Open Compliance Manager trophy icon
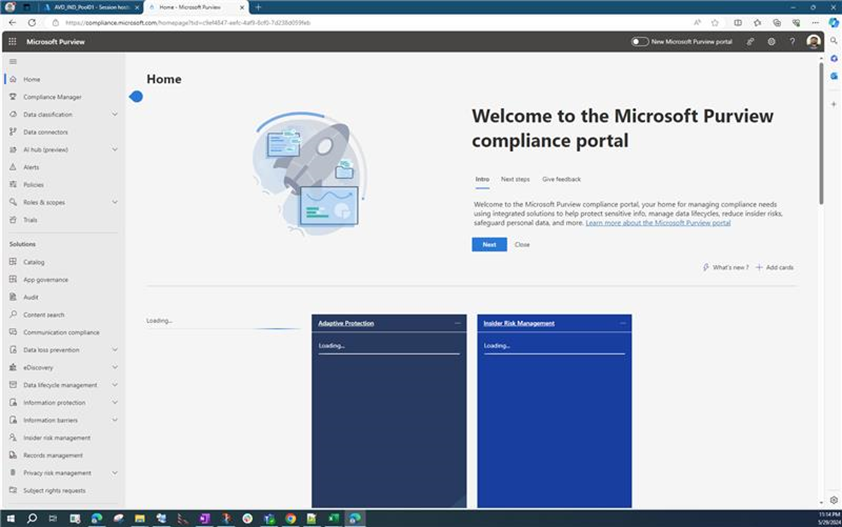 (x=13, y=97)
